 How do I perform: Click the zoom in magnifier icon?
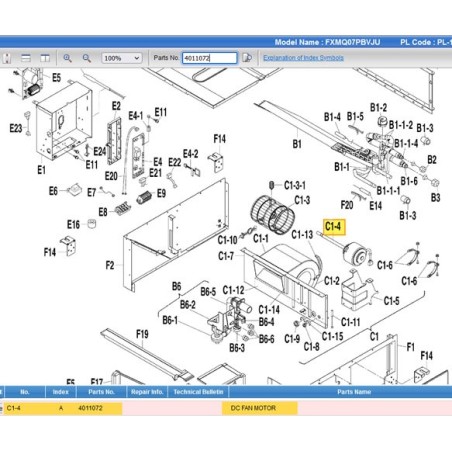point(67,58)
